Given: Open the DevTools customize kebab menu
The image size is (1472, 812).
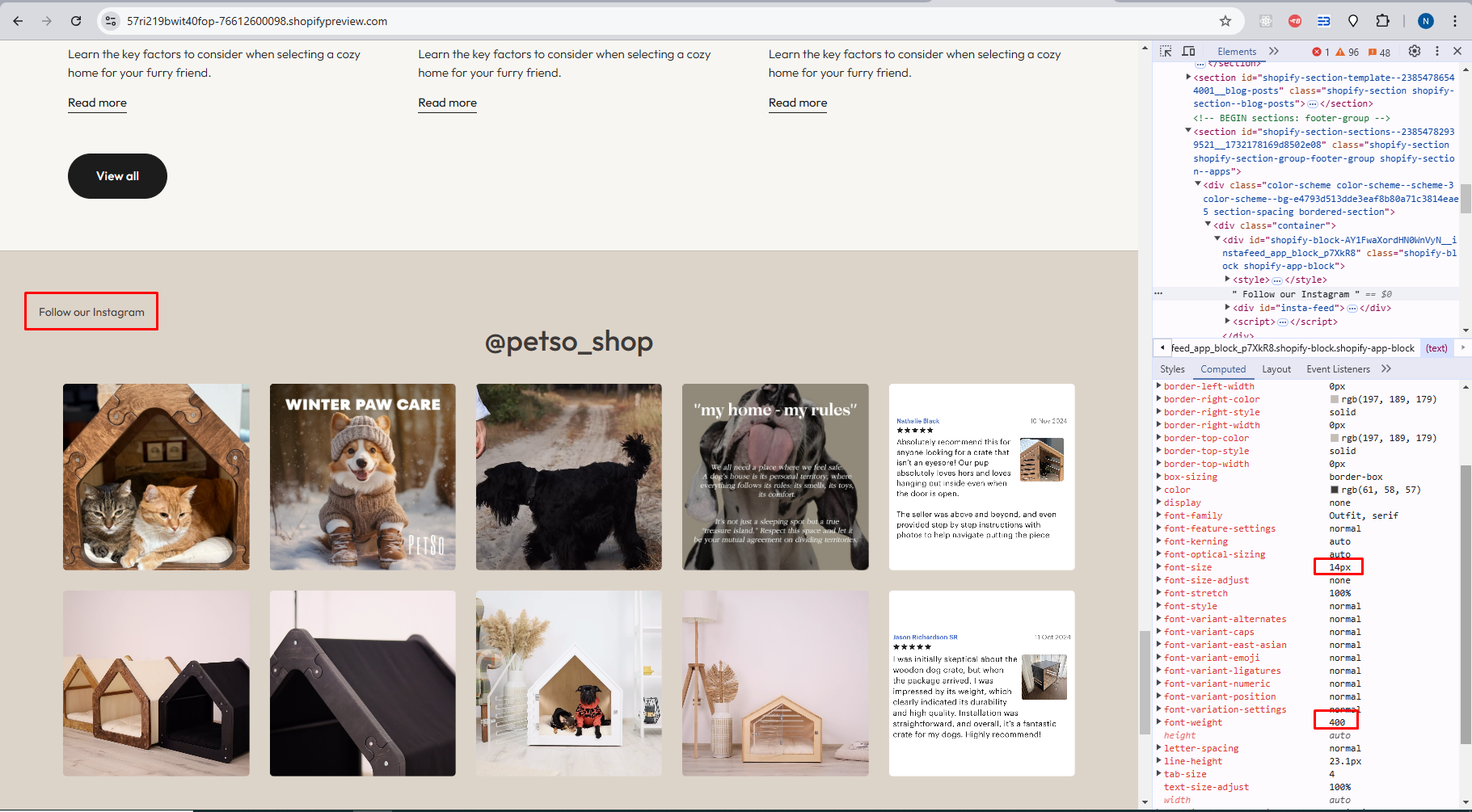Looking at the screenshot, I should (x=1437, y=51).
